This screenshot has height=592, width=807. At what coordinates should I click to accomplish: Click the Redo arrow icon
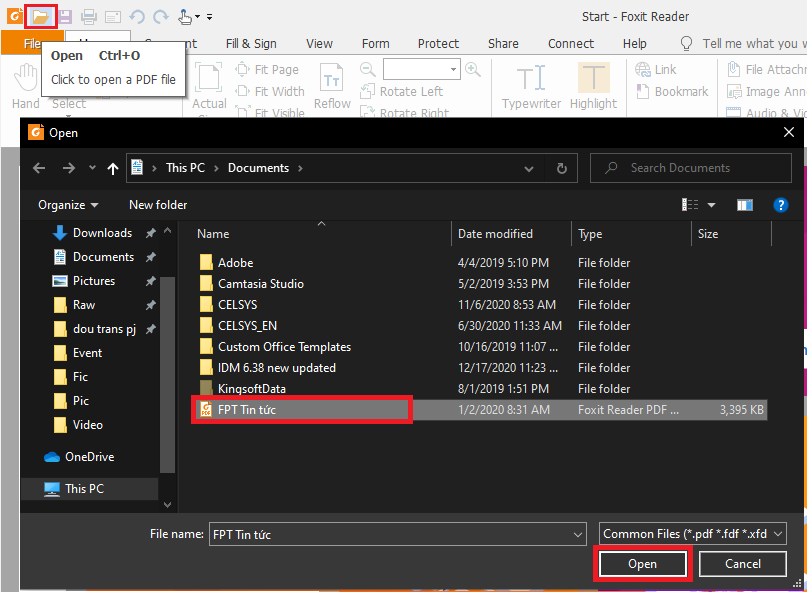click(161, 17)
